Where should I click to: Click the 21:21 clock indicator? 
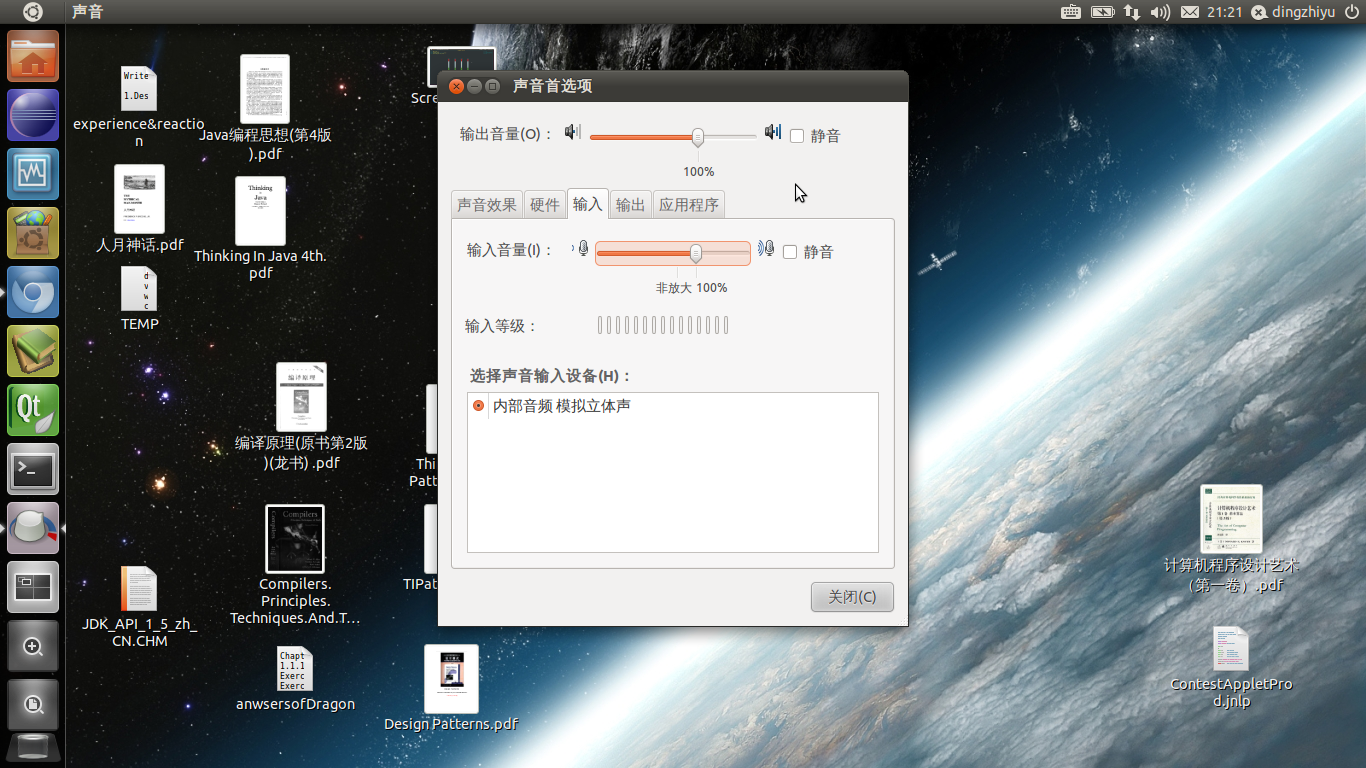[x=1224, y=12]
